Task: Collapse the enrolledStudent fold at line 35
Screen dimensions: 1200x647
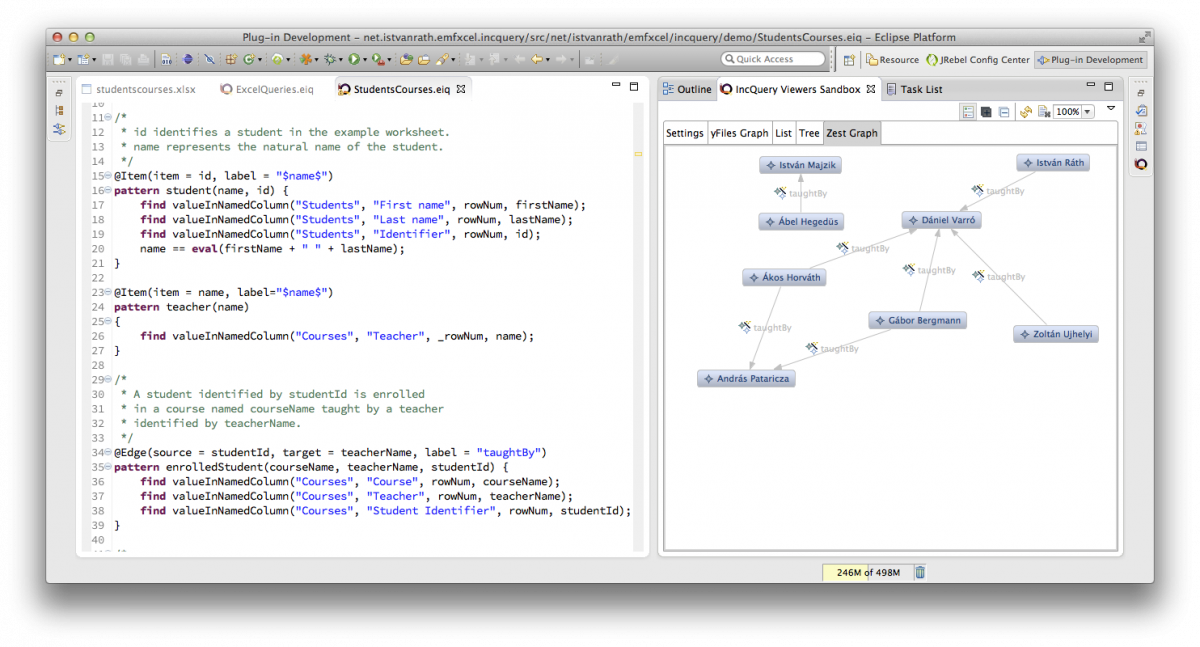Action: click(108, 467)
